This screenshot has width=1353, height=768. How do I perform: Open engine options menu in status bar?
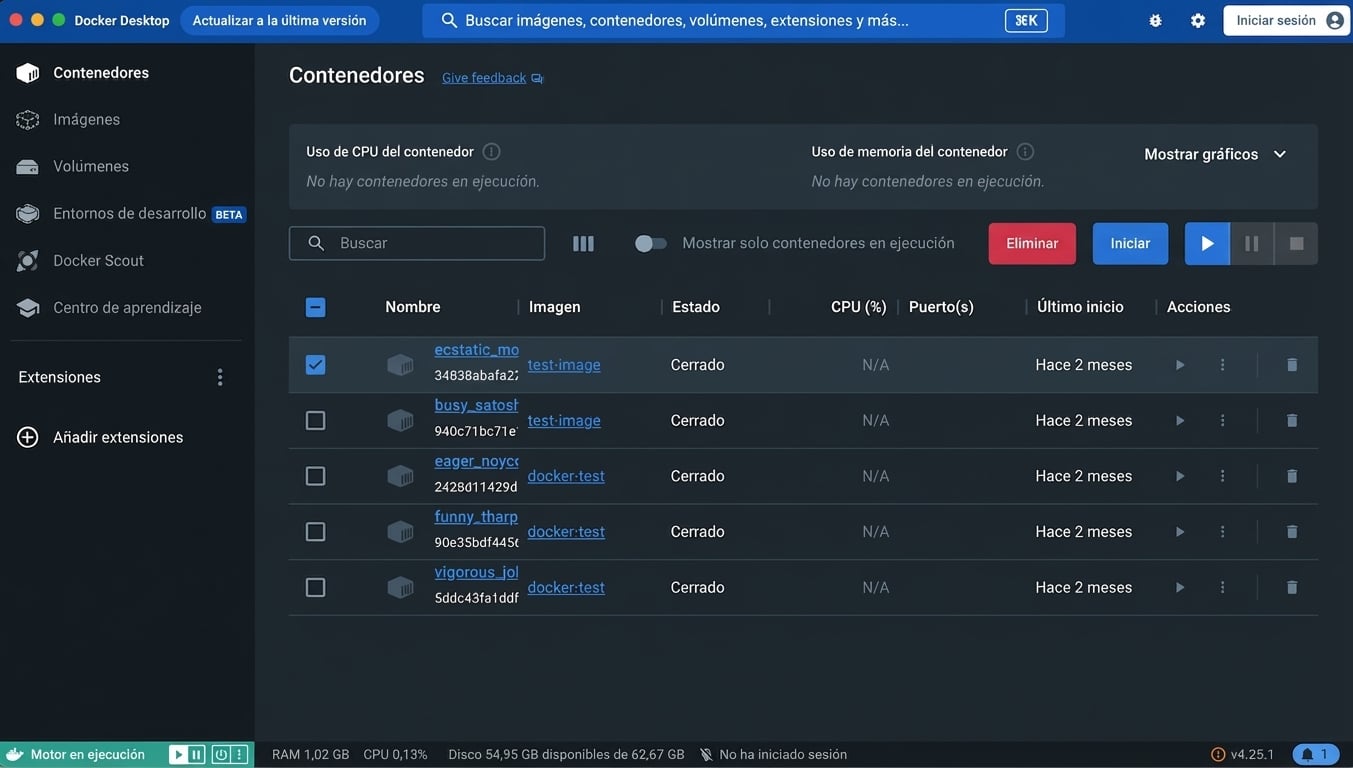pyautogui.click(x=239, y=755)
